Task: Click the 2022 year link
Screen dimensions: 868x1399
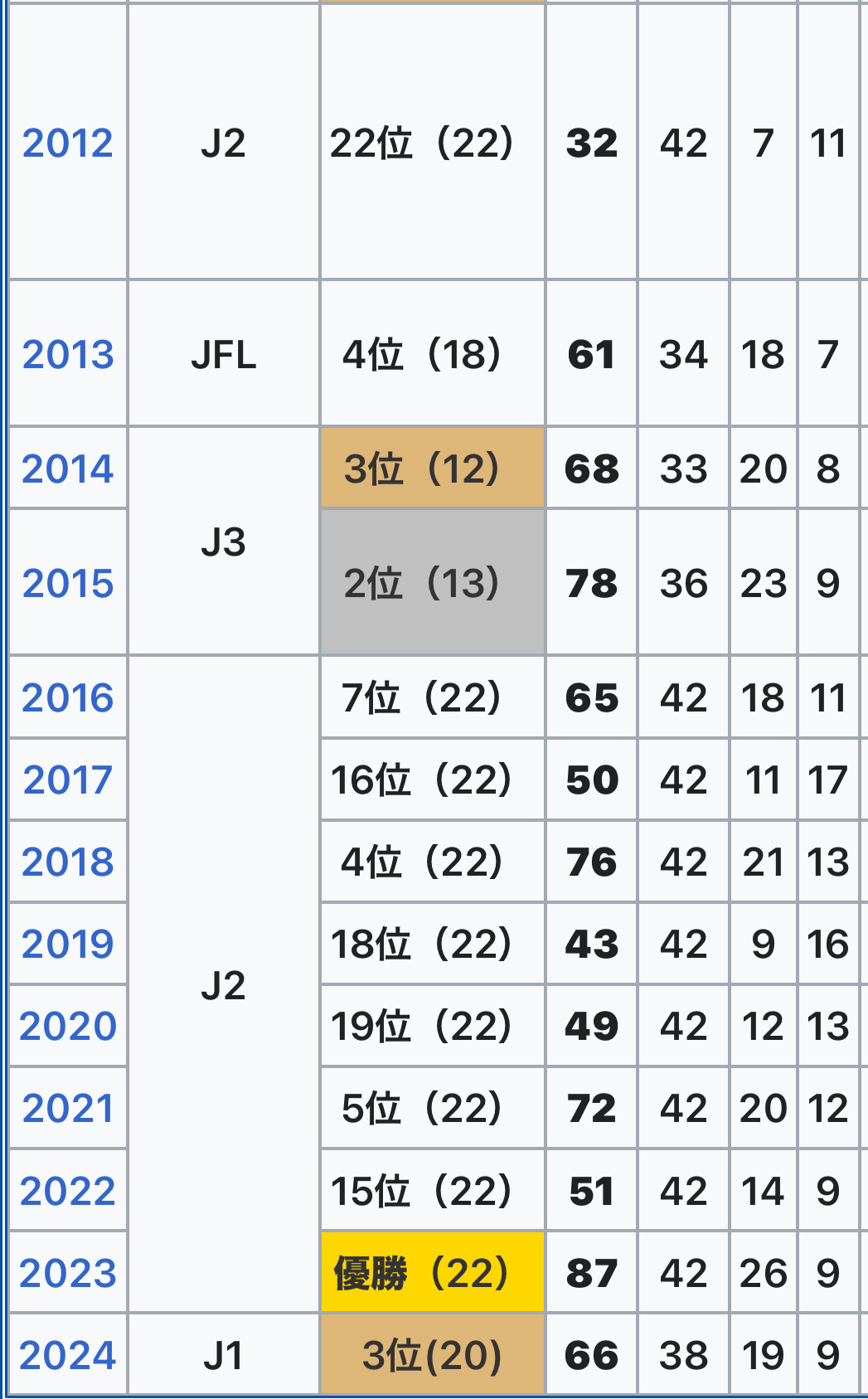Action: tap(67, 1192)
